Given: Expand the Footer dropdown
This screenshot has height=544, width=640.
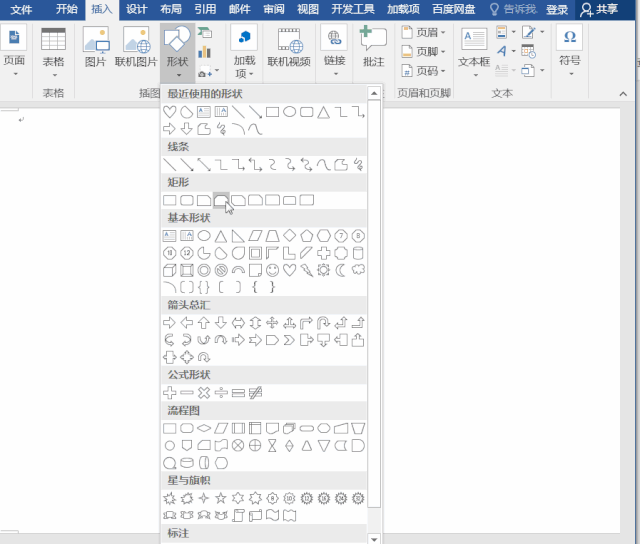Looking at the screenshot, I should (x=424, y=51).
